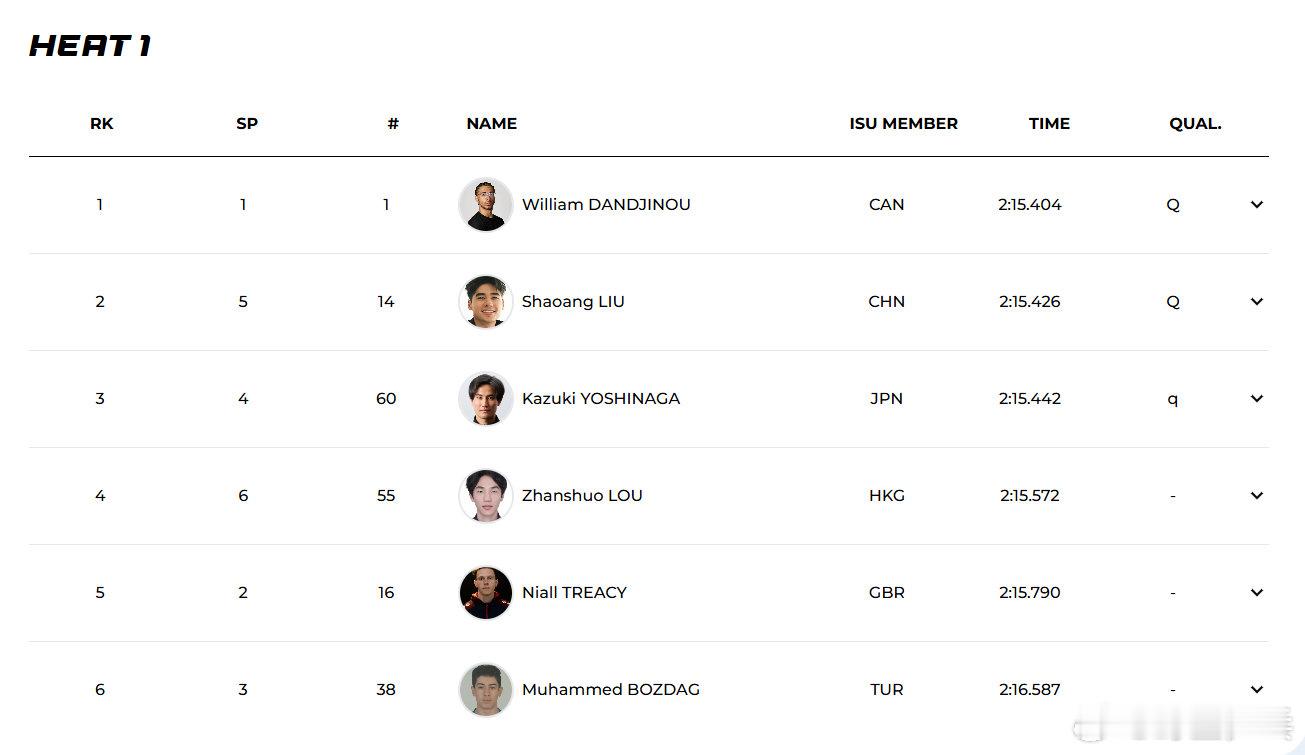The width and height of the screenshot is (1305, 755).
Task: Open Zhanshuo LOU's row dropdown arrow
Action: pyautogui.click(x=1257, y=496)
